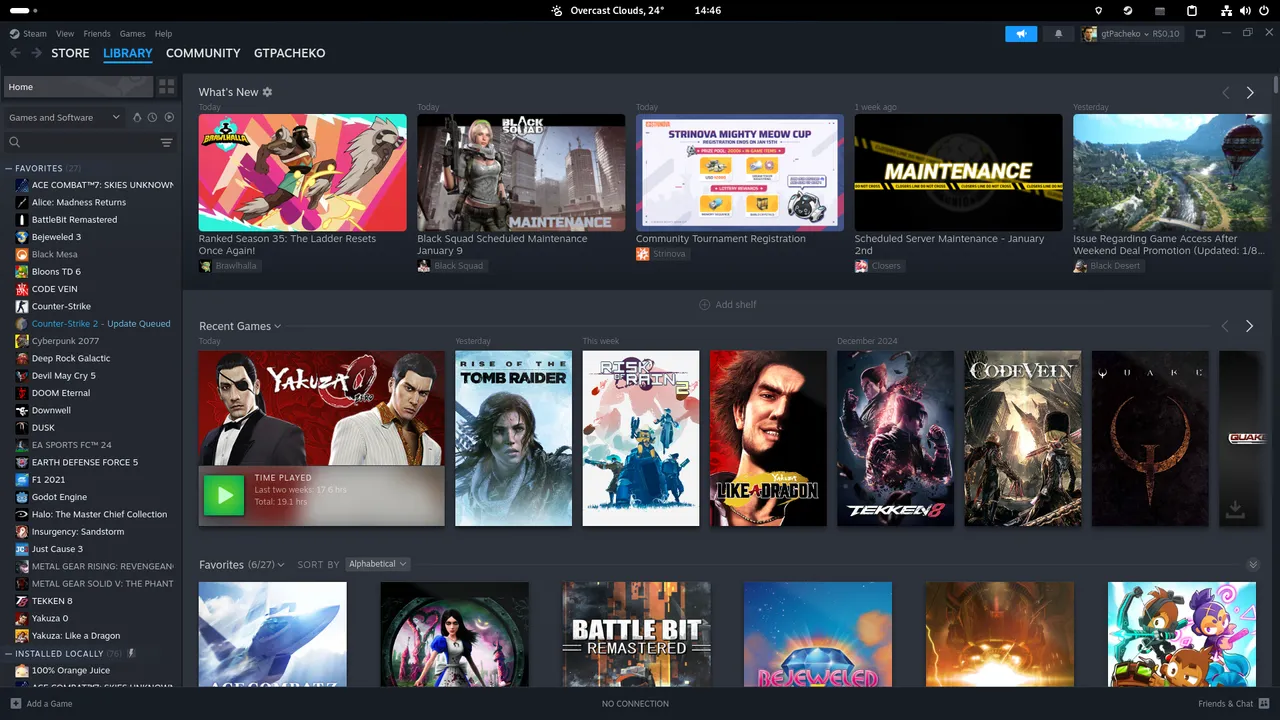Image resolution: width=1280 pixels, height=720 pixels.
Task: Switch to Big Picture mode monitor icon
Action: click(x=1201, y=33)
